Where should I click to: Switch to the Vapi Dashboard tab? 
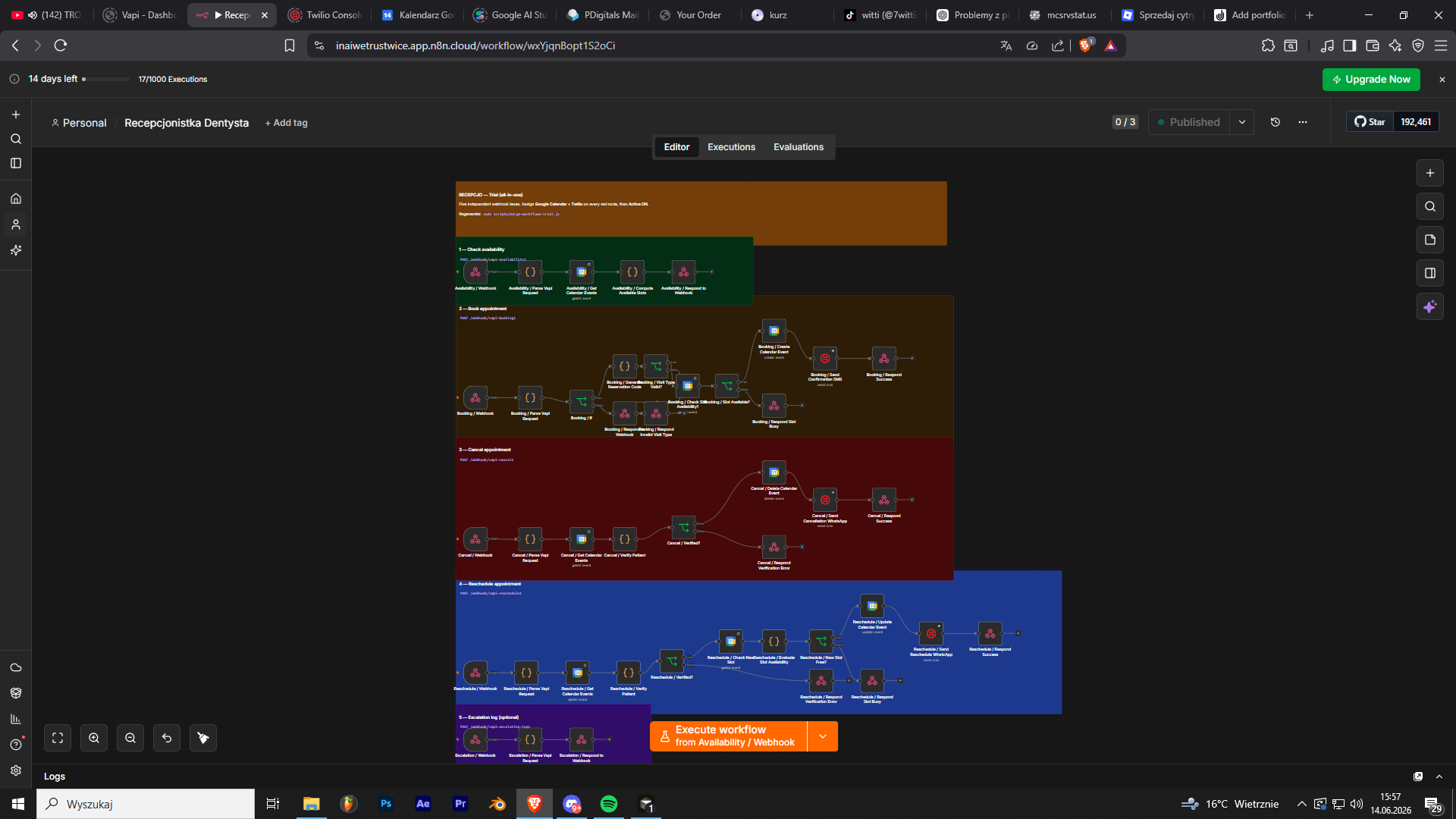141,15
